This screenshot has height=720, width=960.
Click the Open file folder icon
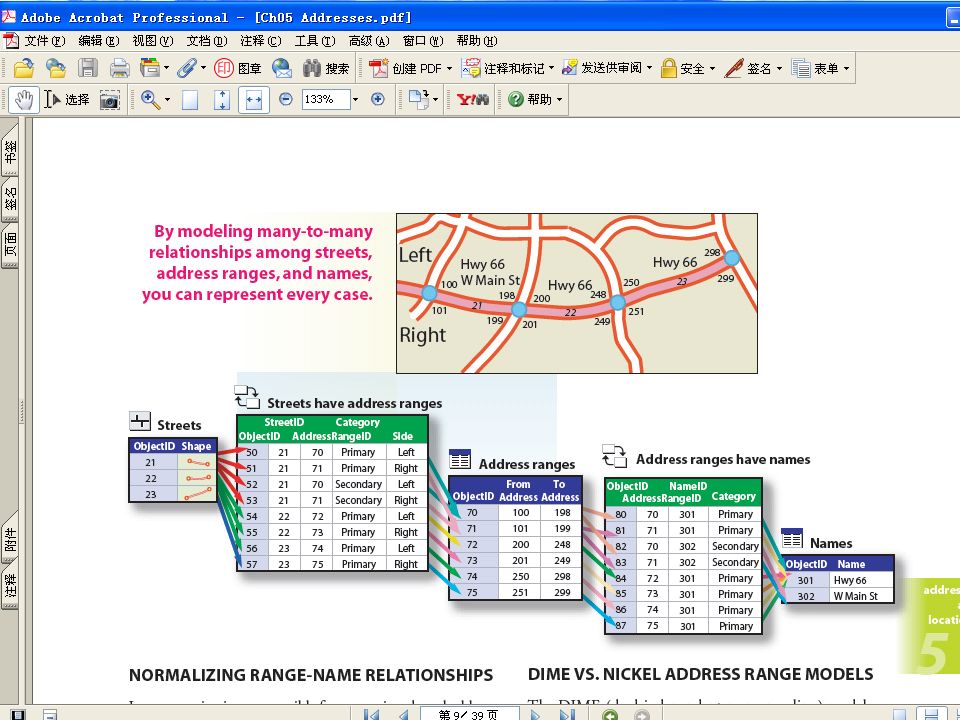point(23,68)
